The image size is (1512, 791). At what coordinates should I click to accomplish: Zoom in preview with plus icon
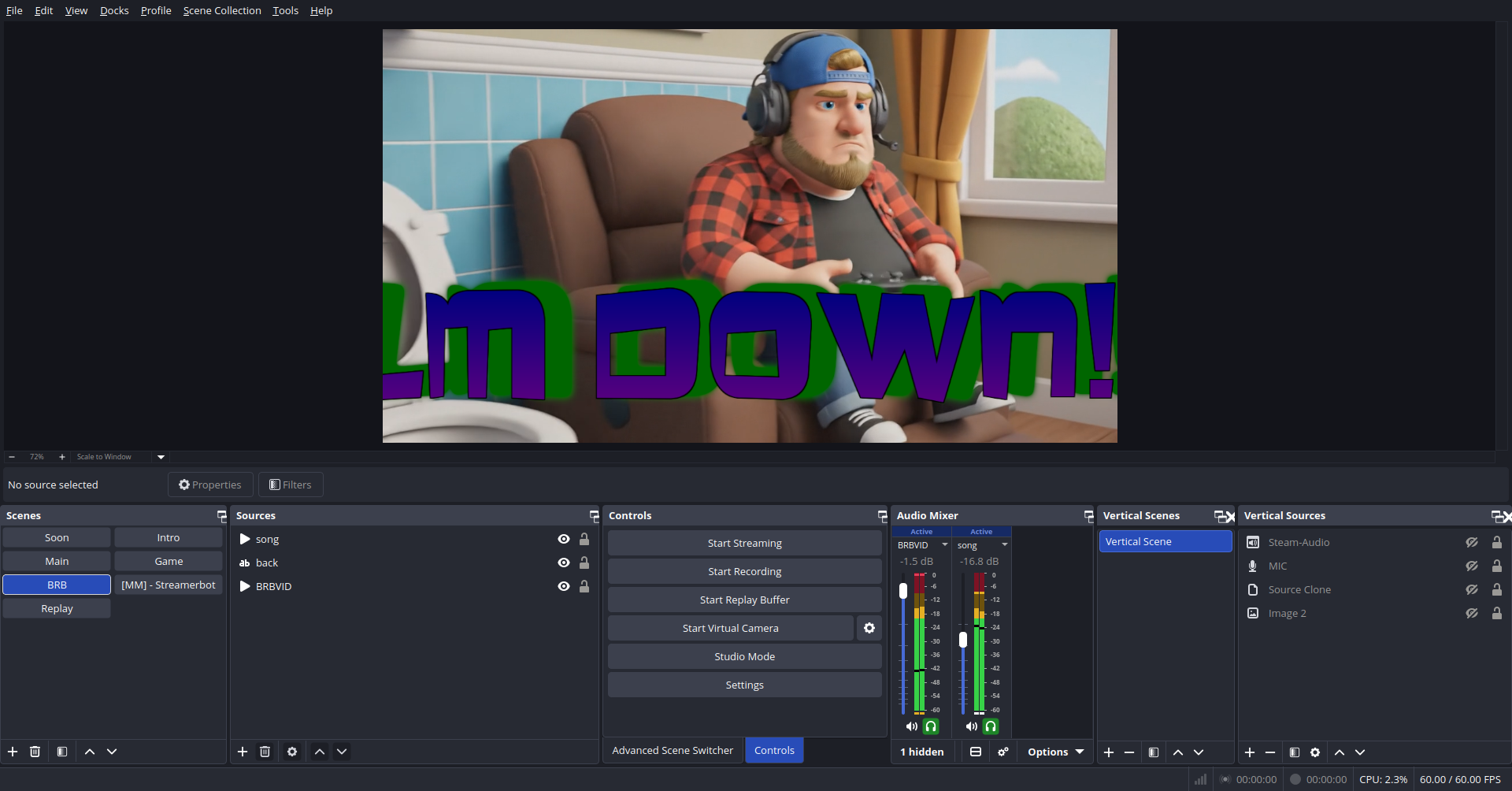click(62, 457)
